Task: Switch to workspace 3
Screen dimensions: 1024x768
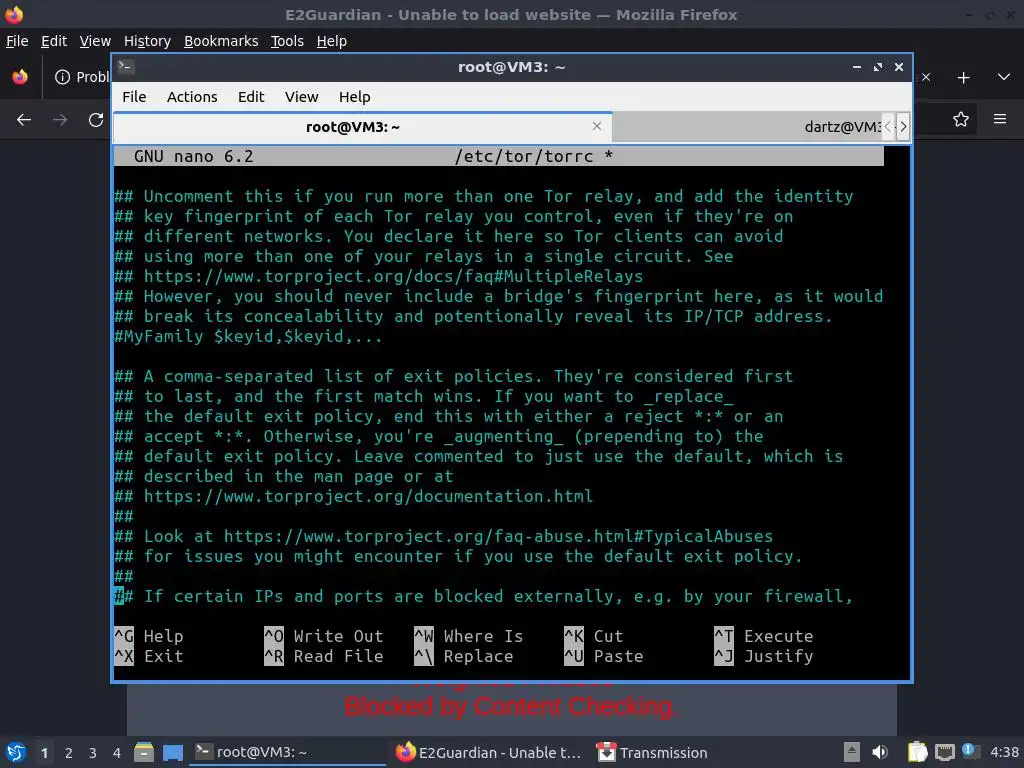Action: (x=93, y=753)
